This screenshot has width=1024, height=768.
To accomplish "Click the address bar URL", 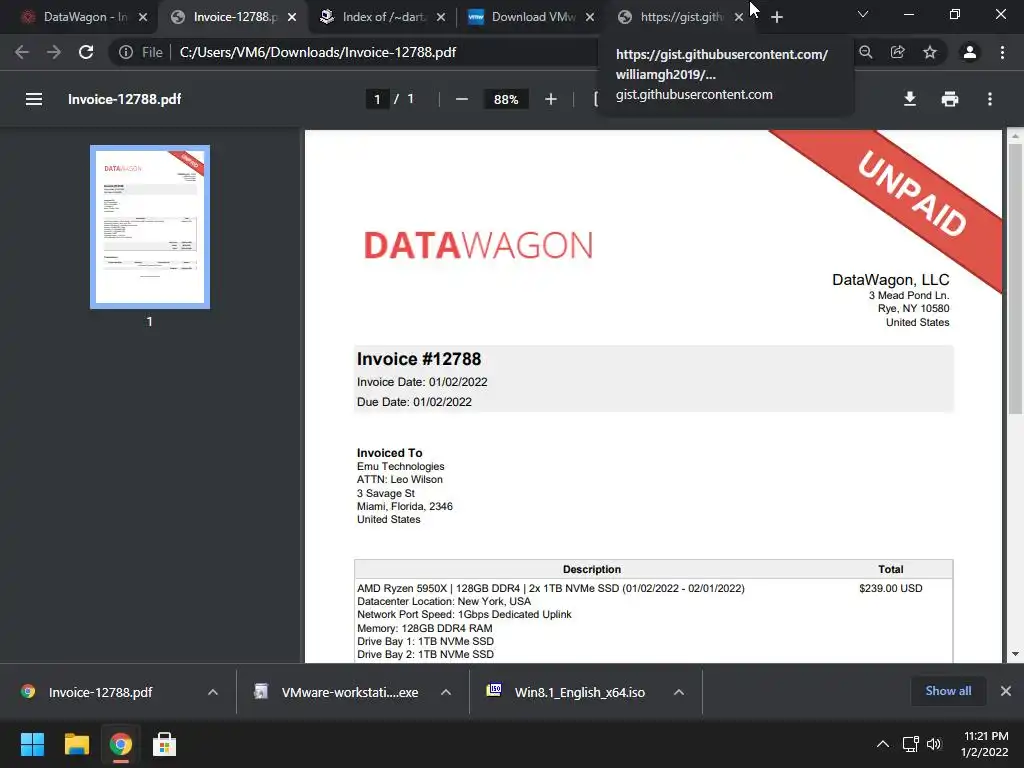I will tap(317, 52).
